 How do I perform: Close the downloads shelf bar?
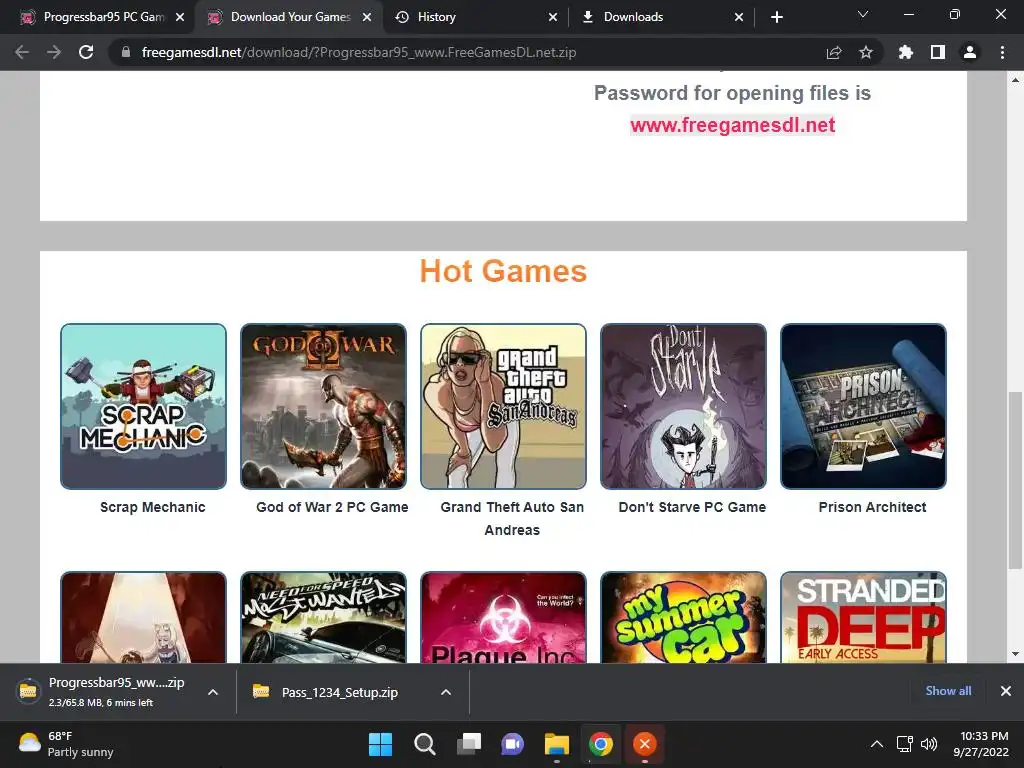click(x=1006, y=691)
